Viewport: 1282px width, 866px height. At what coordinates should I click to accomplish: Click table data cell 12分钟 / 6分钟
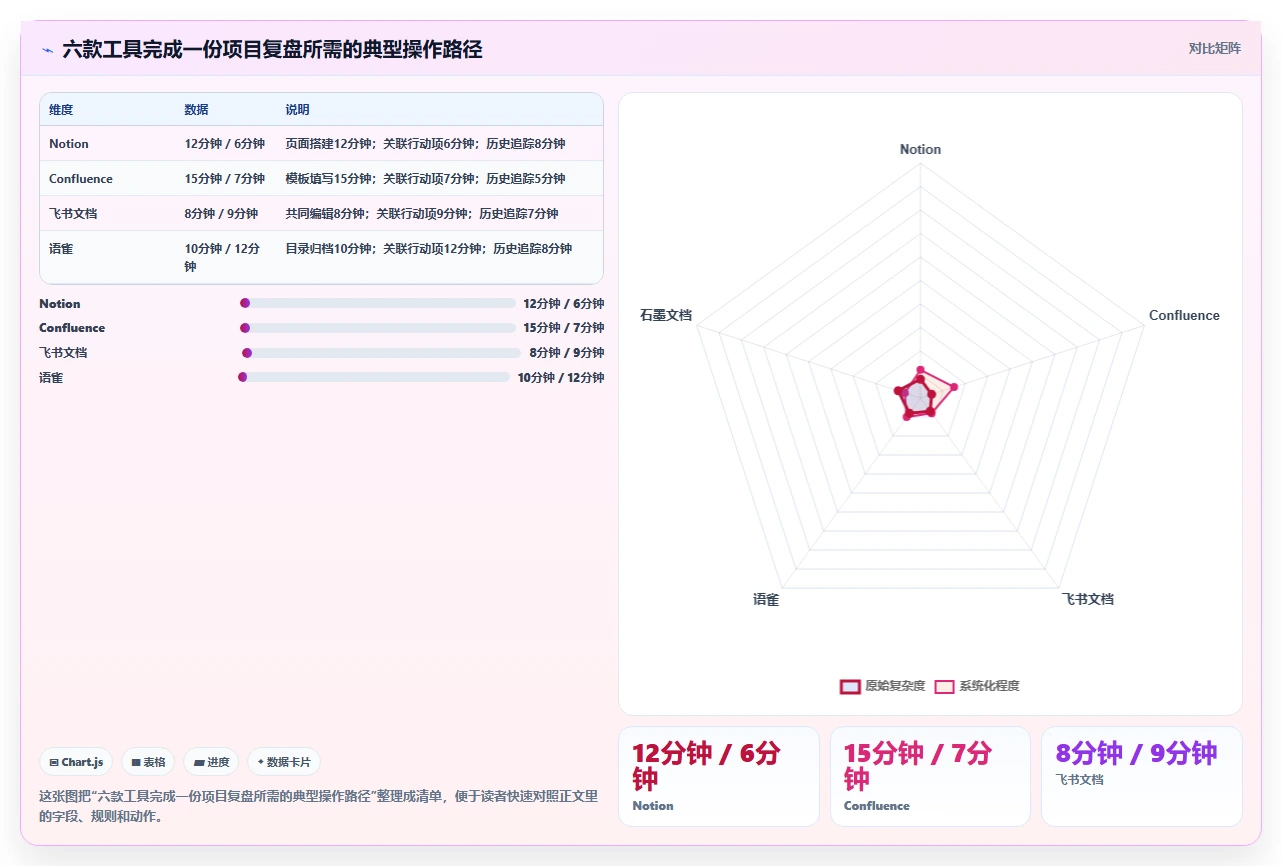point(225,144)
